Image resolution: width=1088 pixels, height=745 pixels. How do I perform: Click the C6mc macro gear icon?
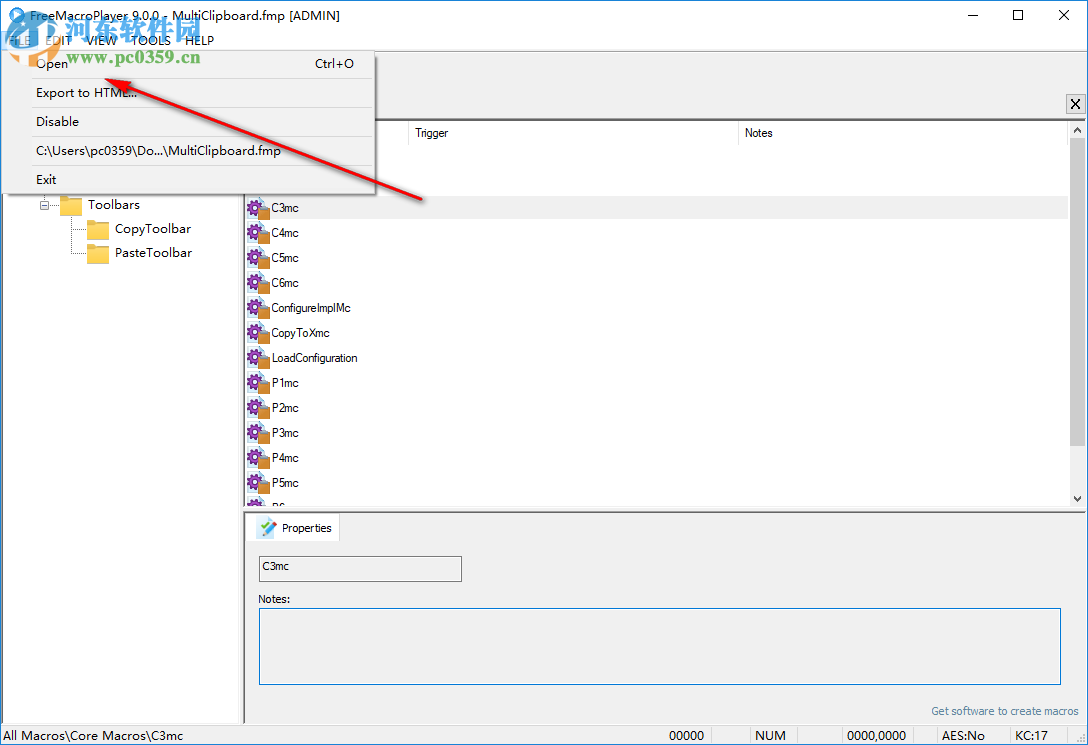point(258,283)
